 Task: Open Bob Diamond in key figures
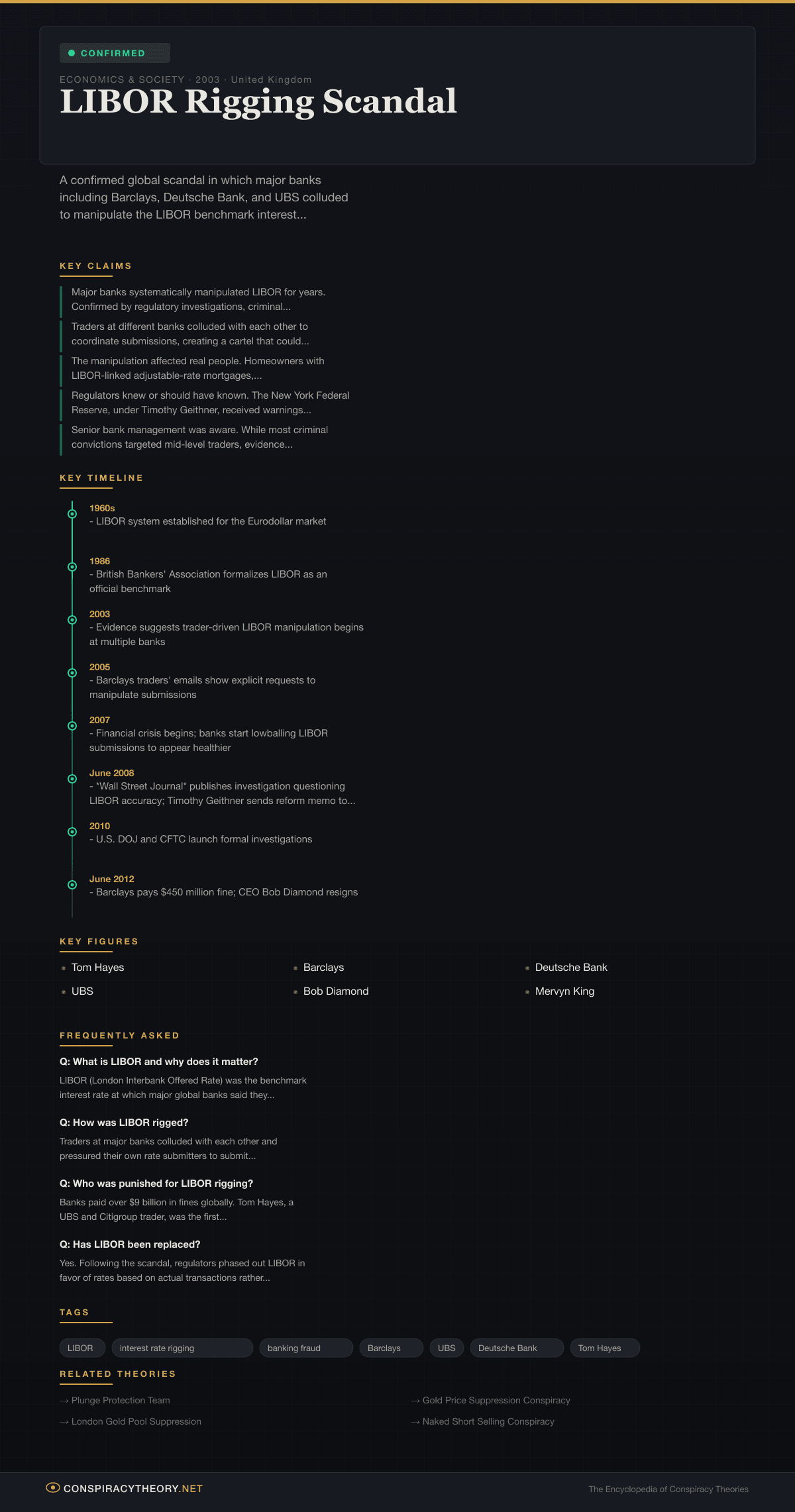(x=335, y=991)
